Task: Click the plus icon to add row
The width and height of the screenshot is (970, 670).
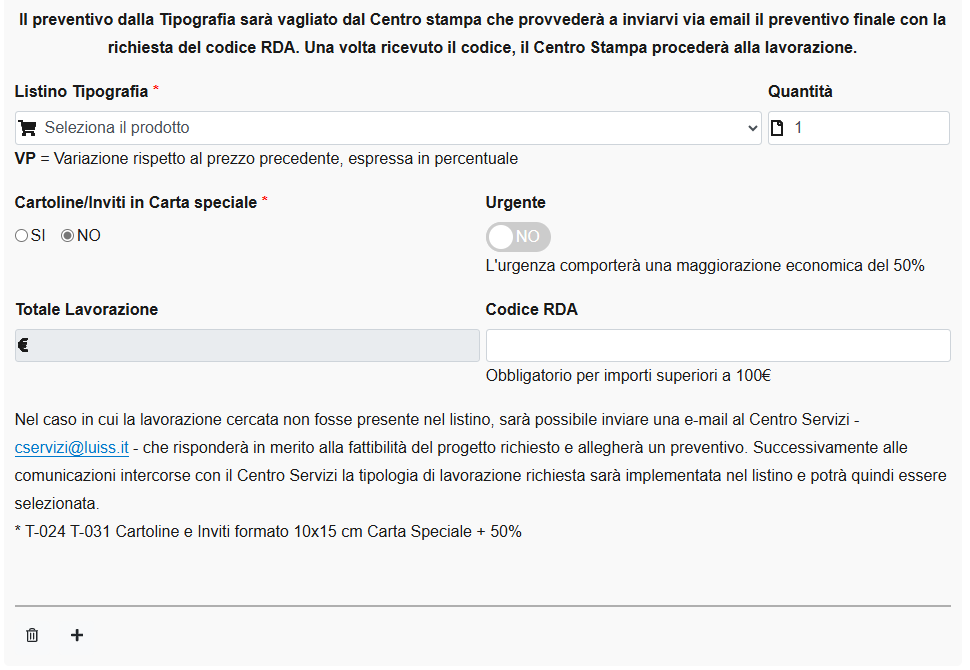Action: [77, 635]
